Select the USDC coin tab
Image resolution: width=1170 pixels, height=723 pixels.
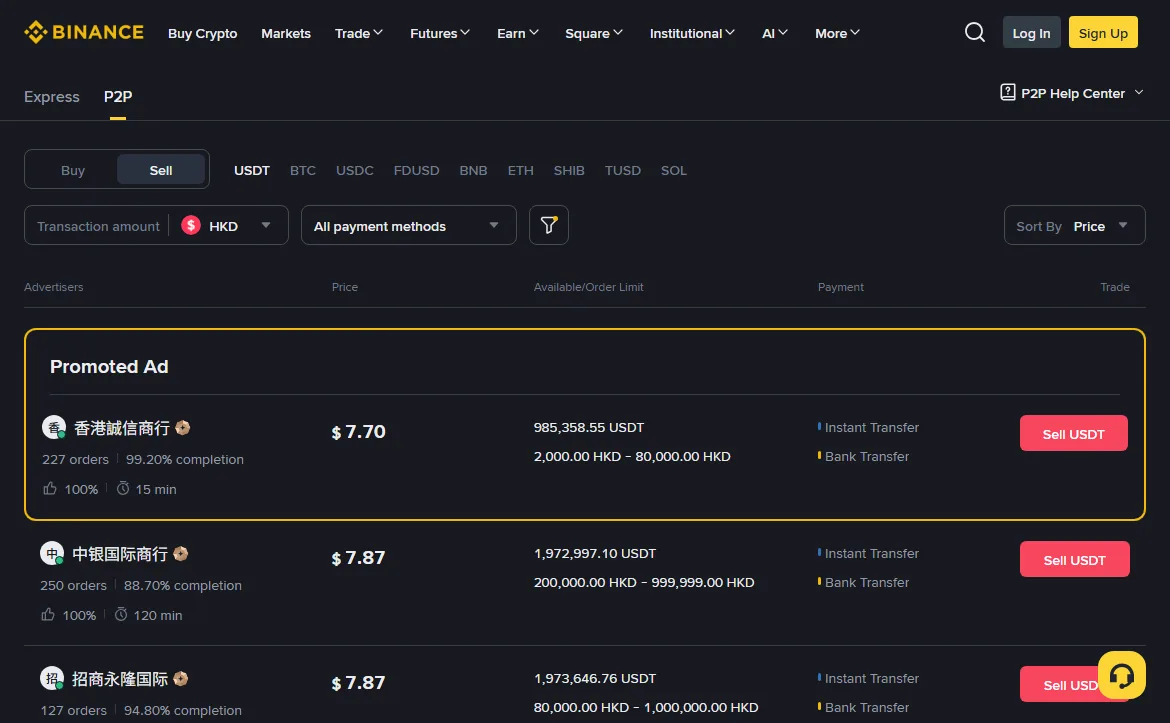354,170
